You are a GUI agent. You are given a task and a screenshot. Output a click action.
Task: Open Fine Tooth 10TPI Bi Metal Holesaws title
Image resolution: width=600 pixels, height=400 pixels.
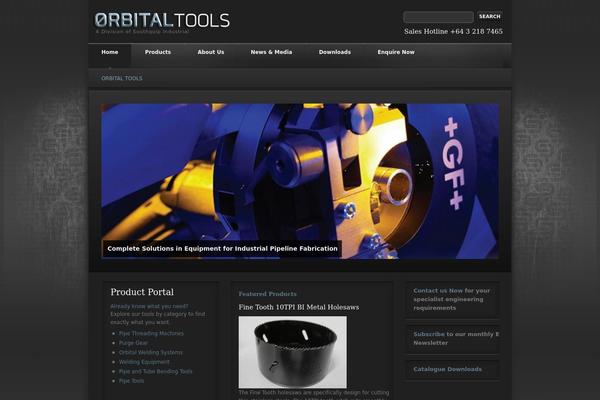[x=299, y=307]
